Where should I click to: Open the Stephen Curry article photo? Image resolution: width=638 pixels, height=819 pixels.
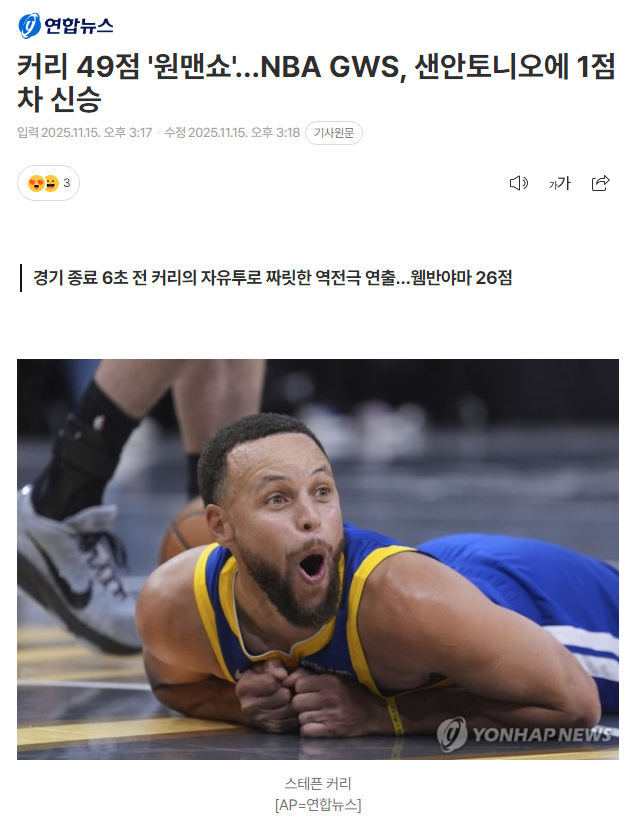coord(318,559)
